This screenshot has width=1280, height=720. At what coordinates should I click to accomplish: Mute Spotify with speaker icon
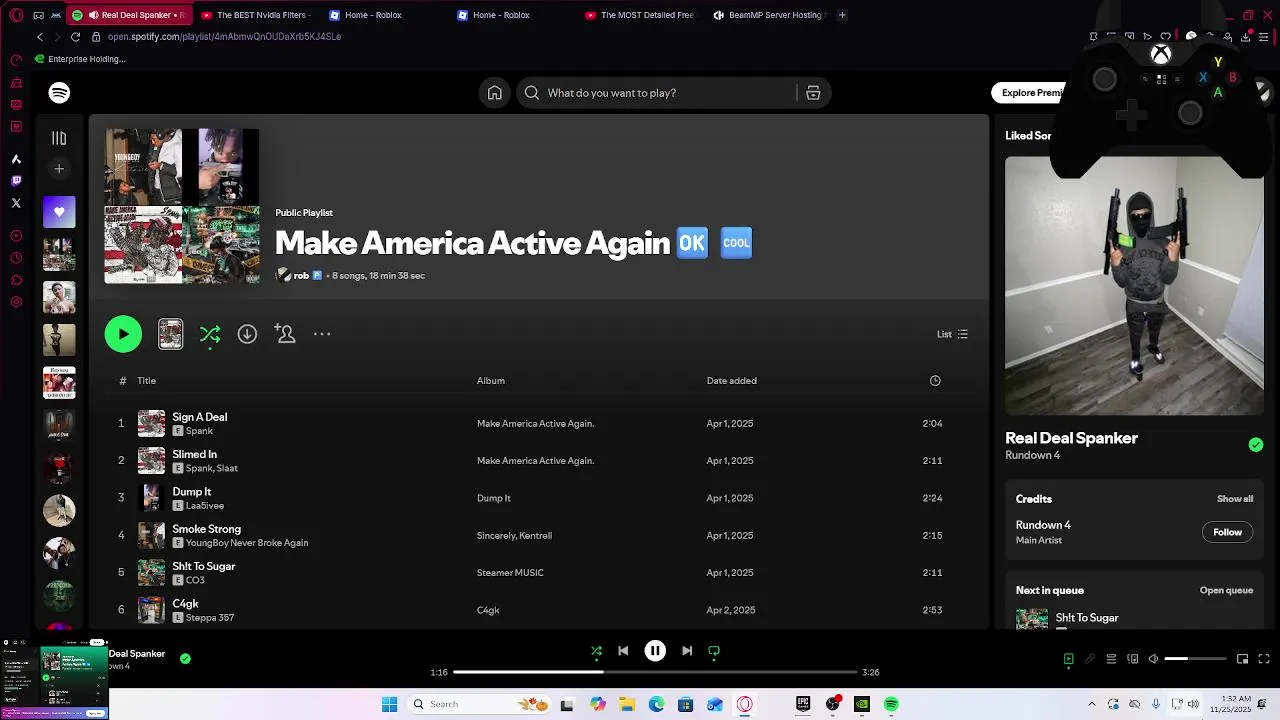tap(1153, 659)
